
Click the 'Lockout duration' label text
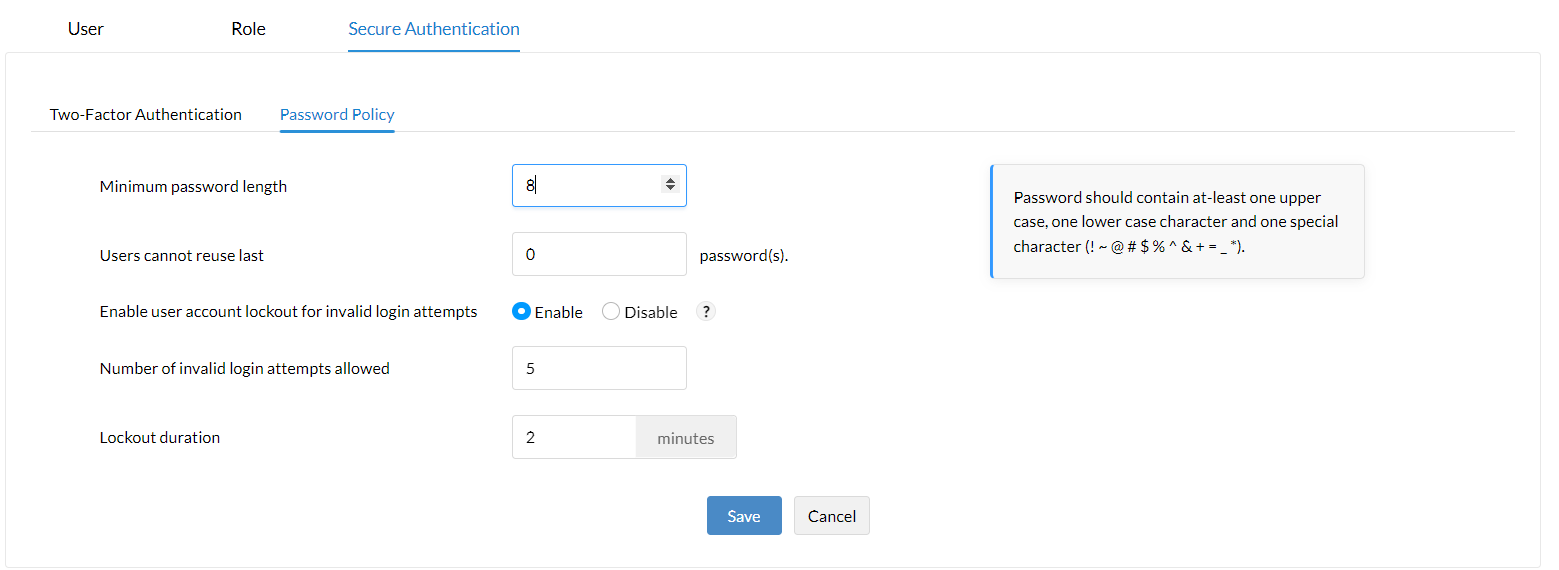click(x=160, y=437)
